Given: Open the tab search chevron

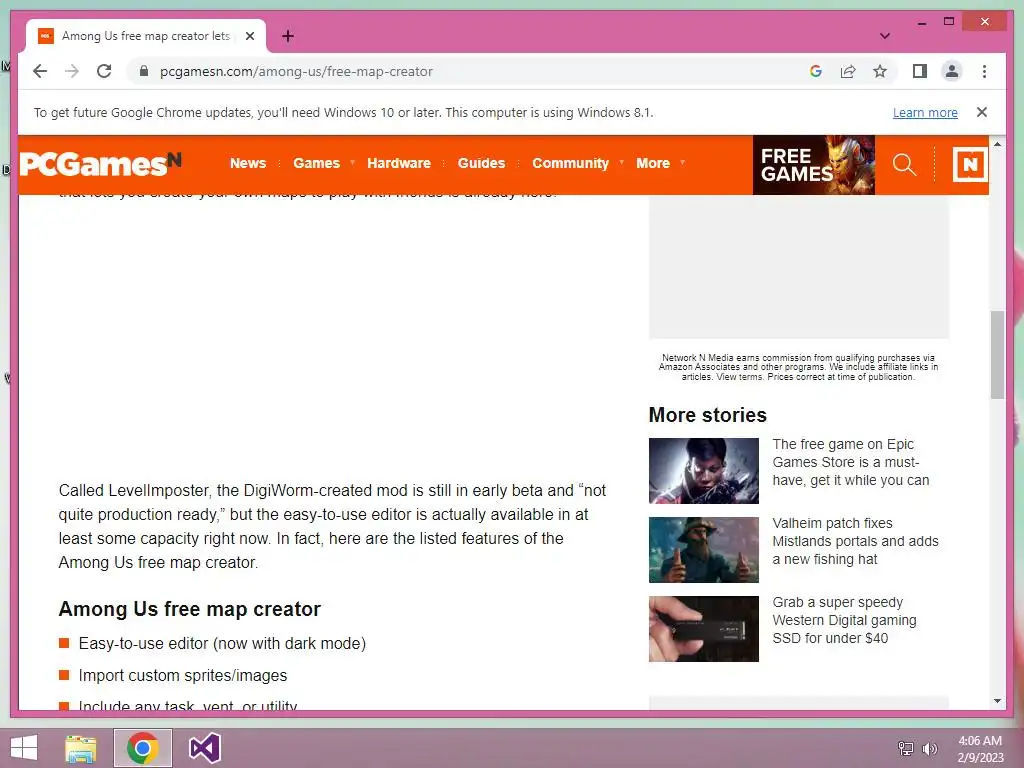Looking at the screenshot, I should click(885, 36).
